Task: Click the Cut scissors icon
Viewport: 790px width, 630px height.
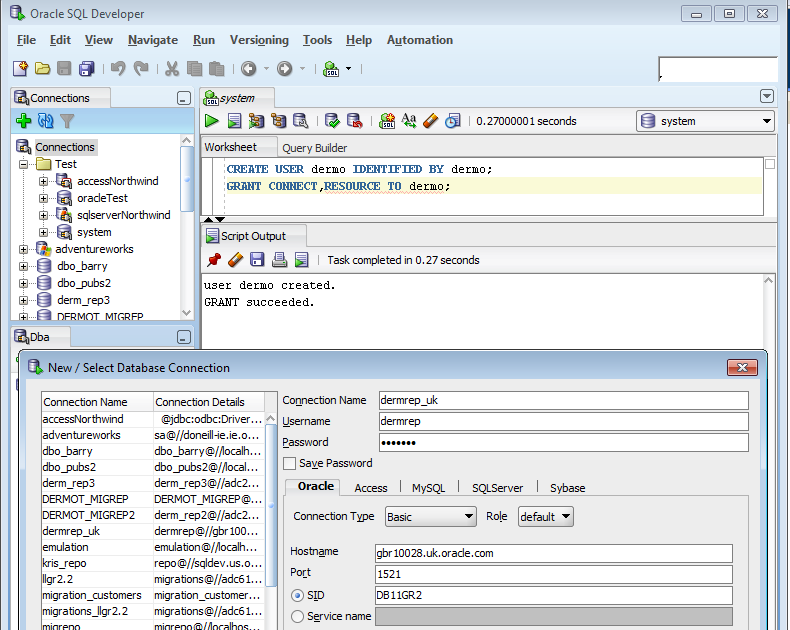Action: (x=172, y=69)
